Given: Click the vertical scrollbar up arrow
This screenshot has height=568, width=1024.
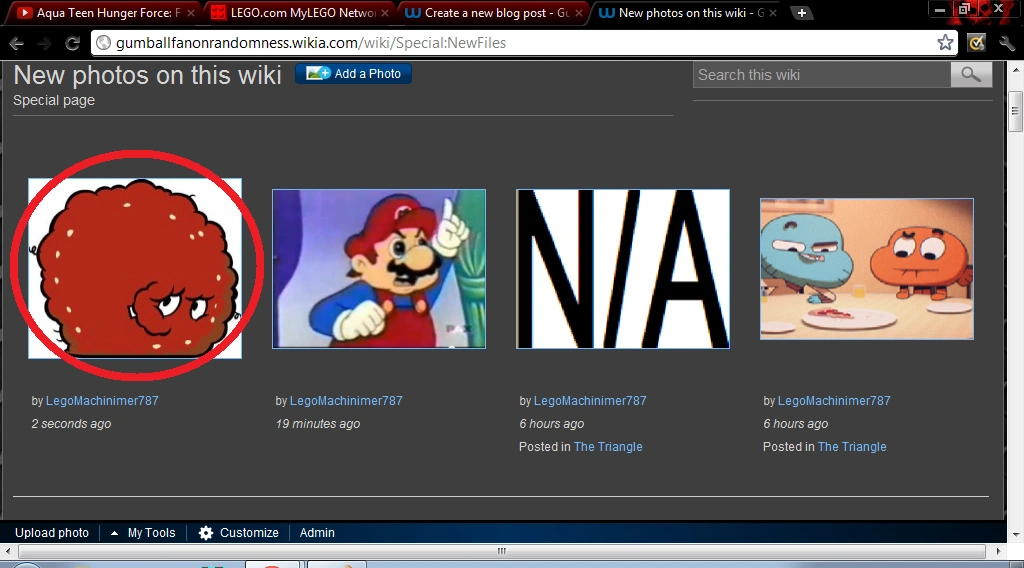Looking at the screenshot, I should click(1016, 70).
